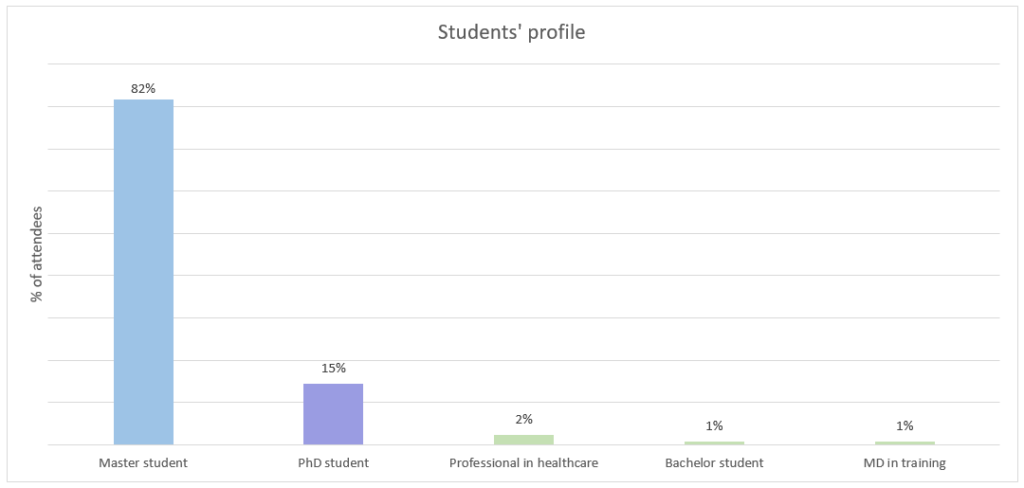Select the "Bachelor student" category label
This screenshot has width=1024, height=488.
(x=714, y=463)
